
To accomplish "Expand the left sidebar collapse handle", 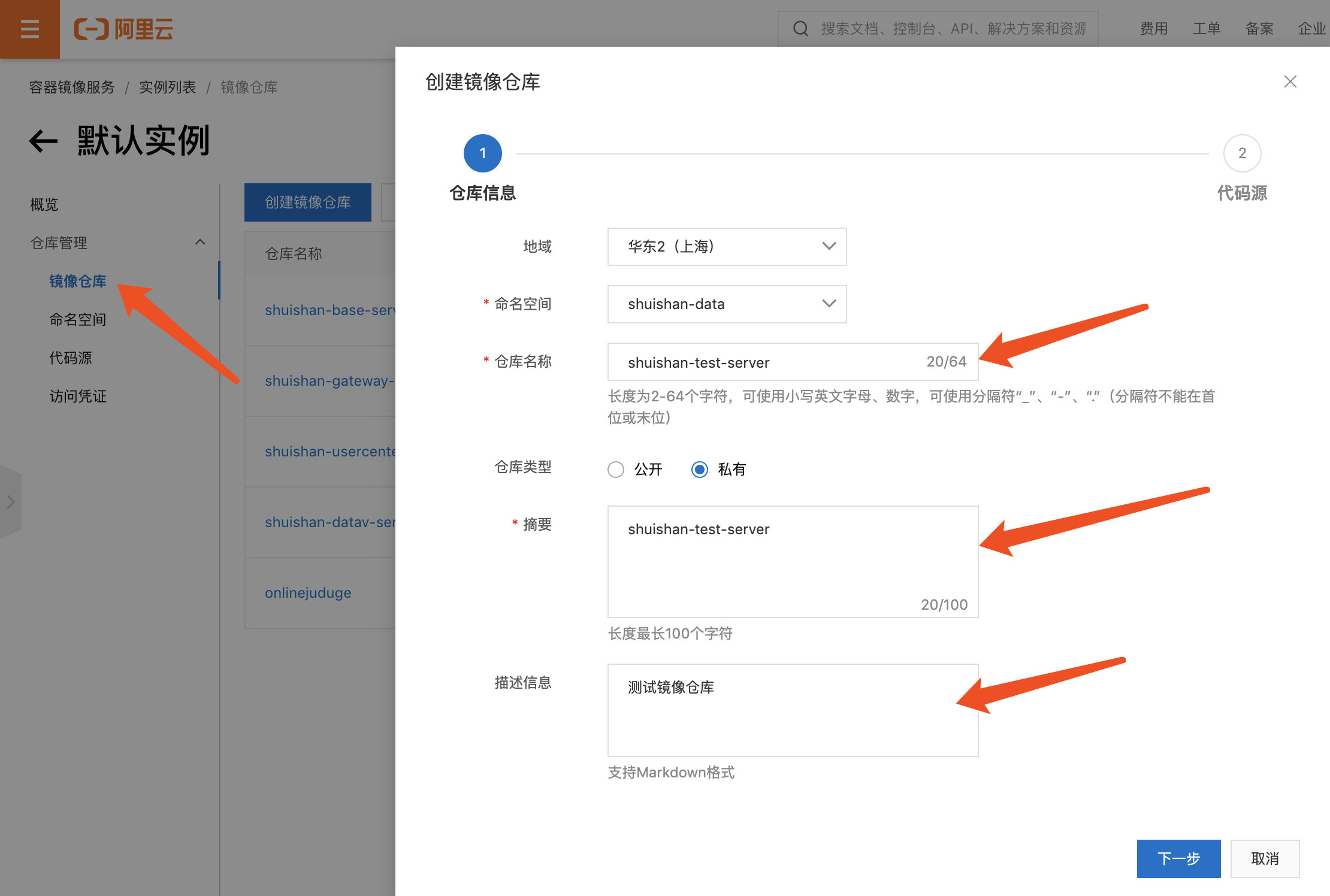I will tap(10, 502).
